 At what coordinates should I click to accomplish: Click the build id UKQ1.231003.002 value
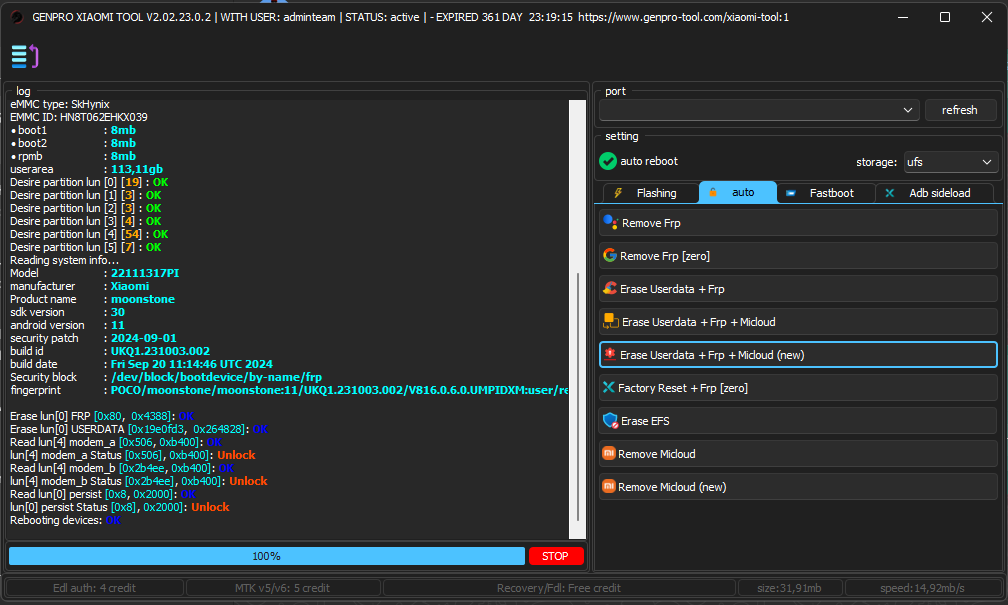pyautogui.click(x=160, y=351)
